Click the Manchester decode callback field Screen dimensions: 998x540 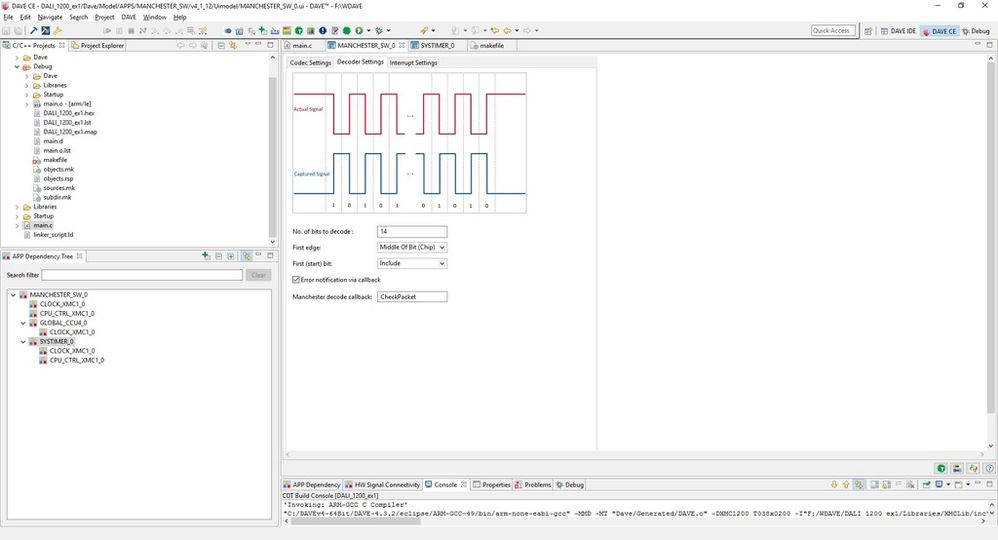412,297
